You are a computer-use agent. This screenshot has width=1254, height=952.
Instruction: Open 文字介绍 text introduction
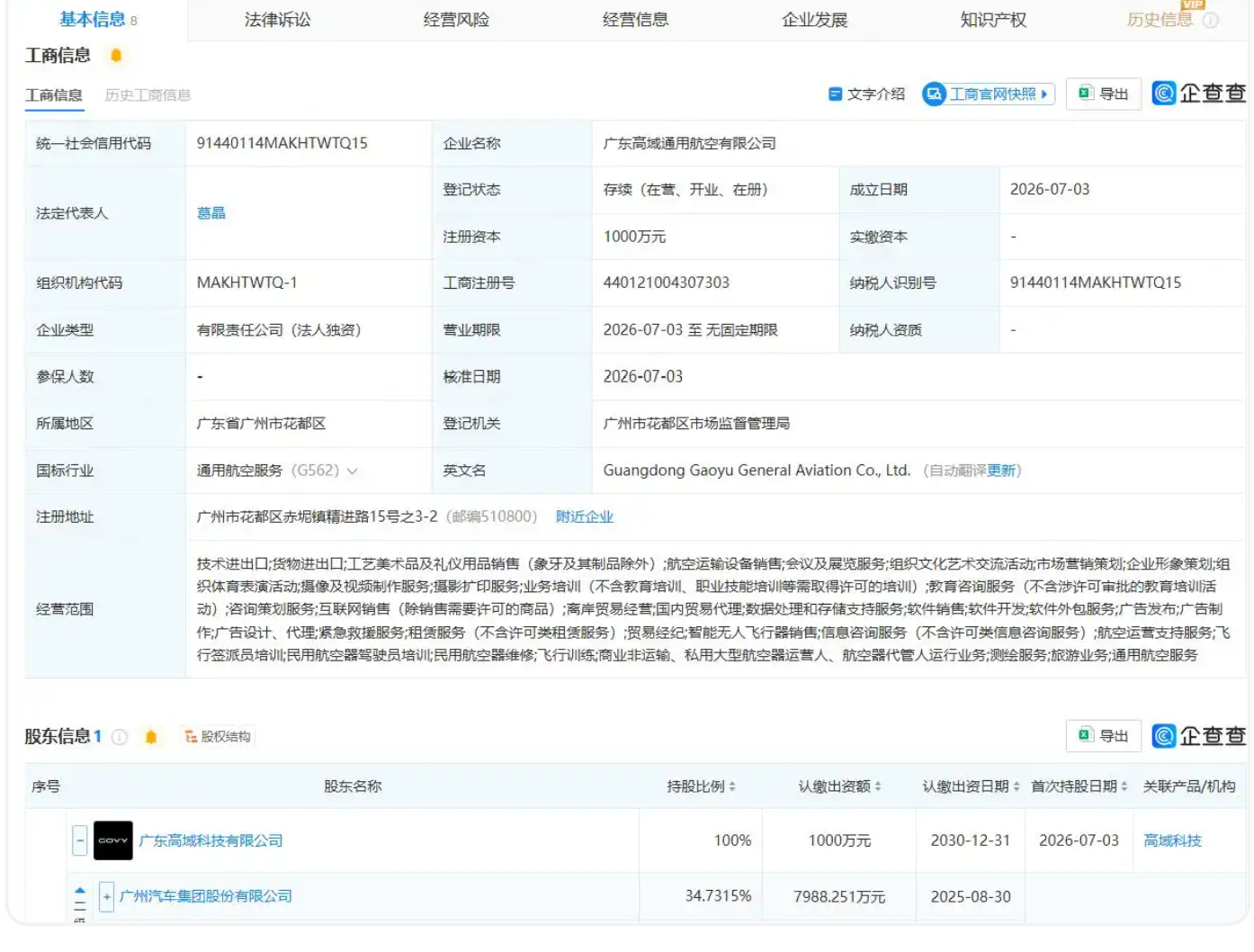pos(867,94)
